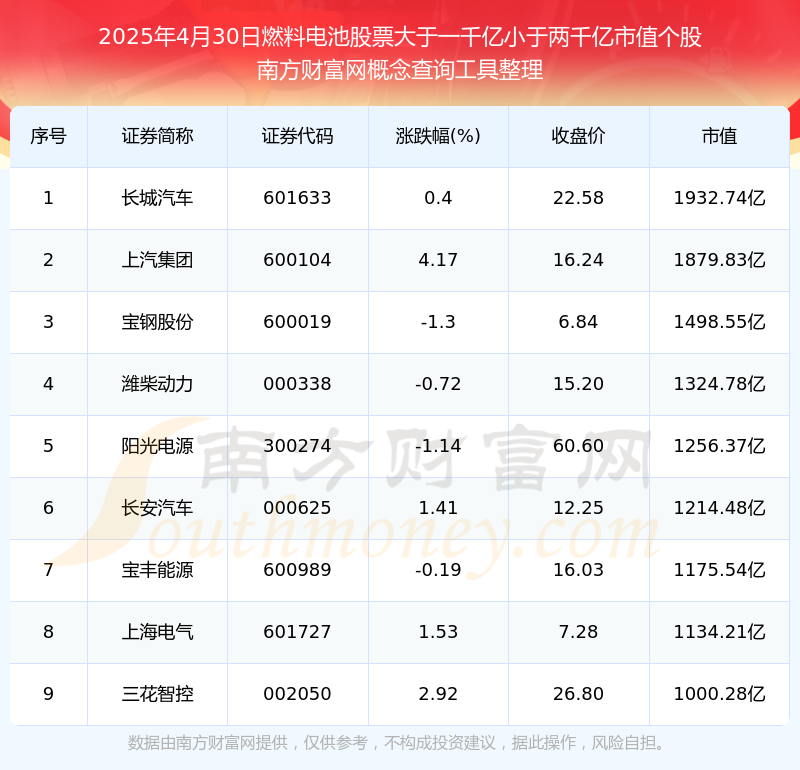This screenshot has width=800, height=770.
Task: Select the stock name 长城汽车
Action: click(157, 198)
